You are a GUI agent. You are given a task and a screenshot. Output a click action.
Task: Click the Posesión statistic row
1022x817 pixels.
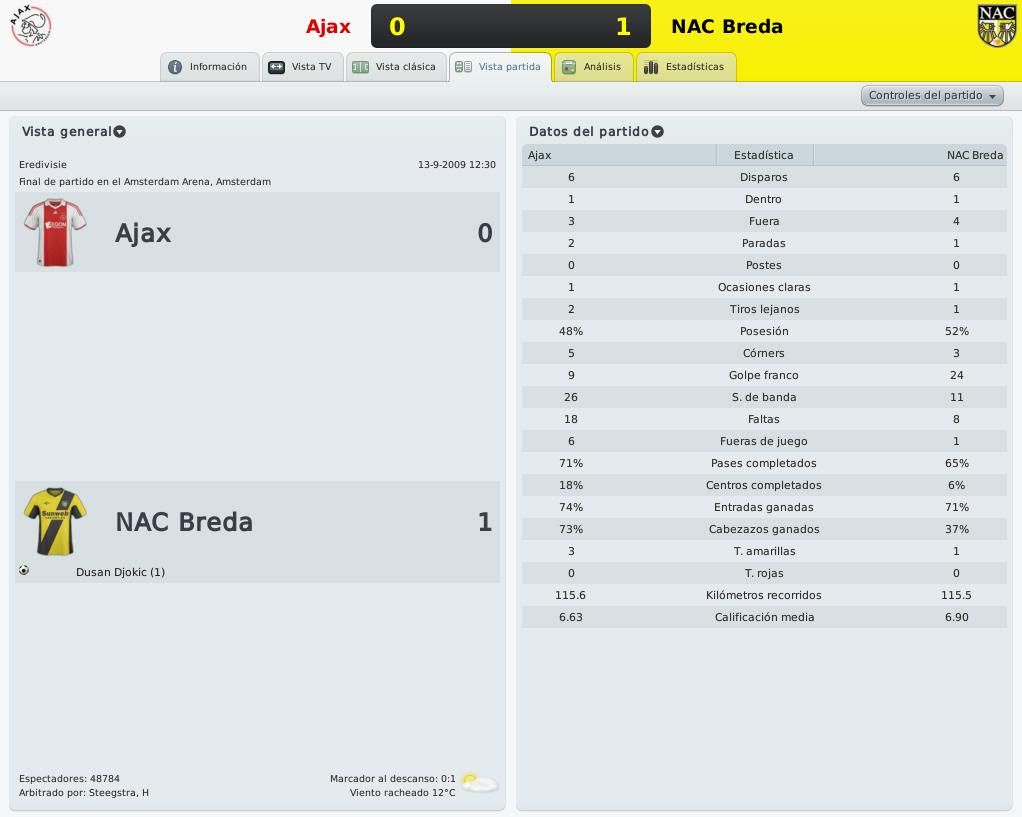(764, 331)
